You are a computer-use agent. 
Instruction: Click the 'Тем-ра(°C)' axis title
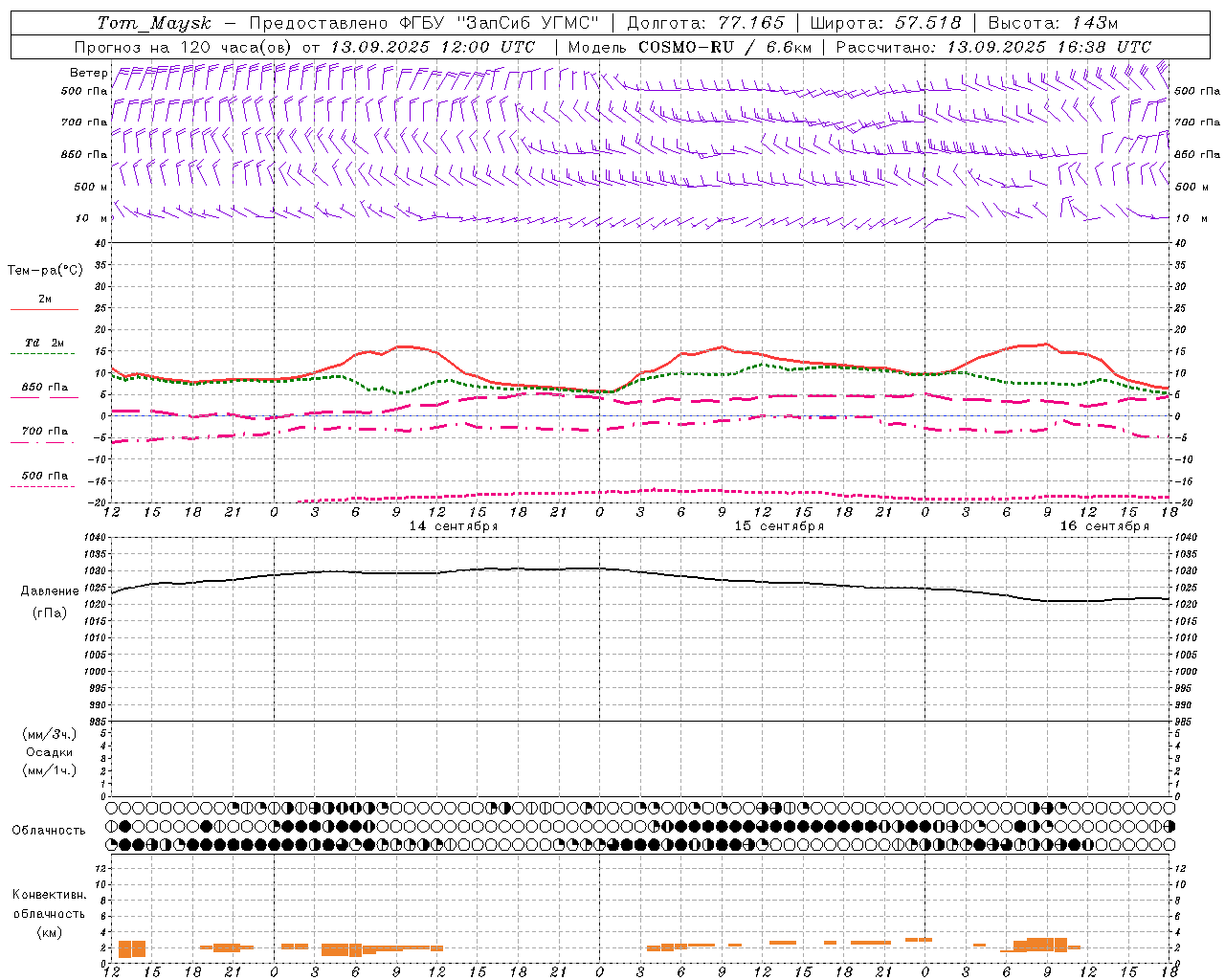pyautogui.click(x=45, y=271)
